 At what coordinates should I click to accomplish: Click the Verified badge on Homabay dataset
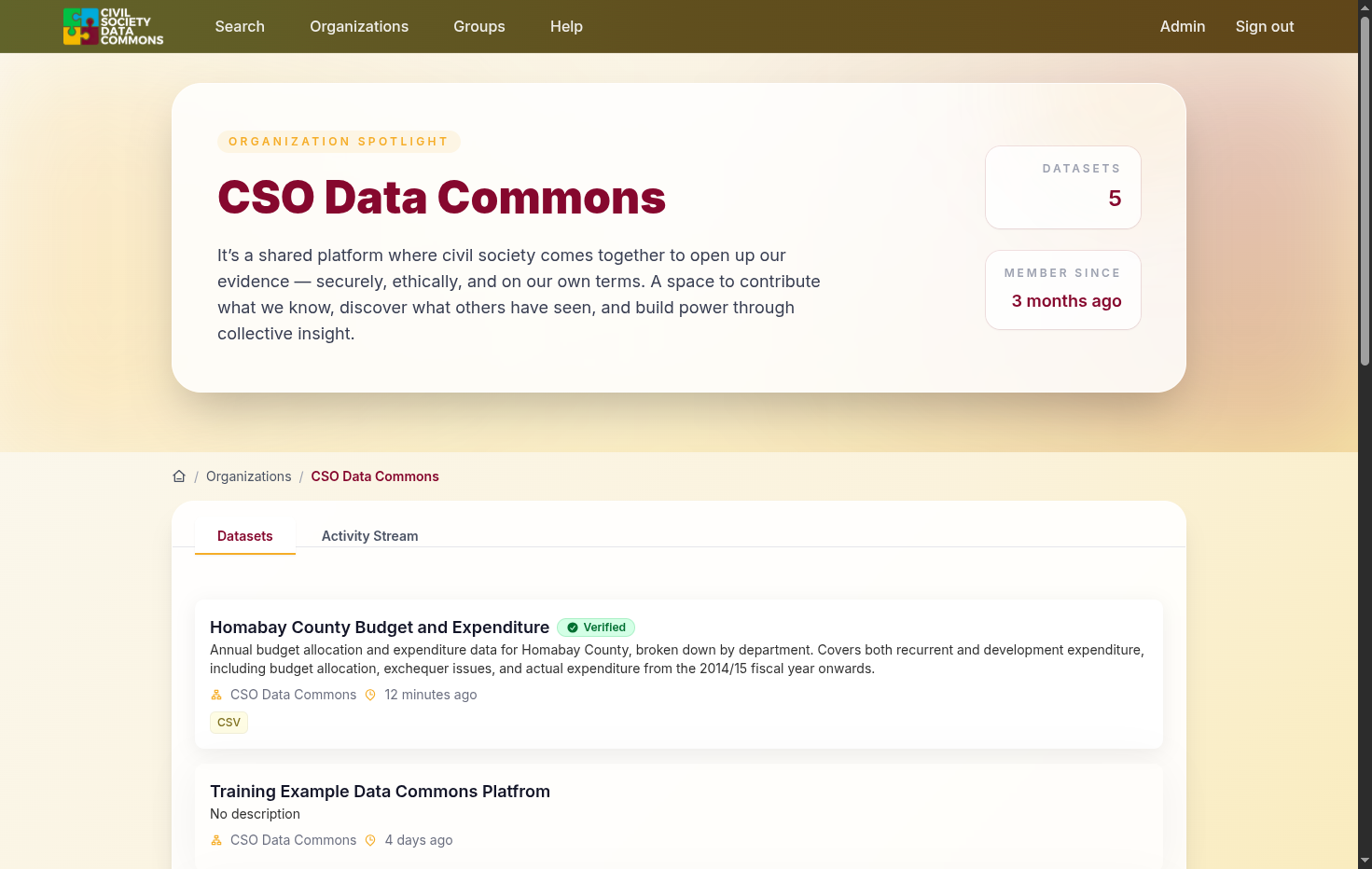point(596,628)
